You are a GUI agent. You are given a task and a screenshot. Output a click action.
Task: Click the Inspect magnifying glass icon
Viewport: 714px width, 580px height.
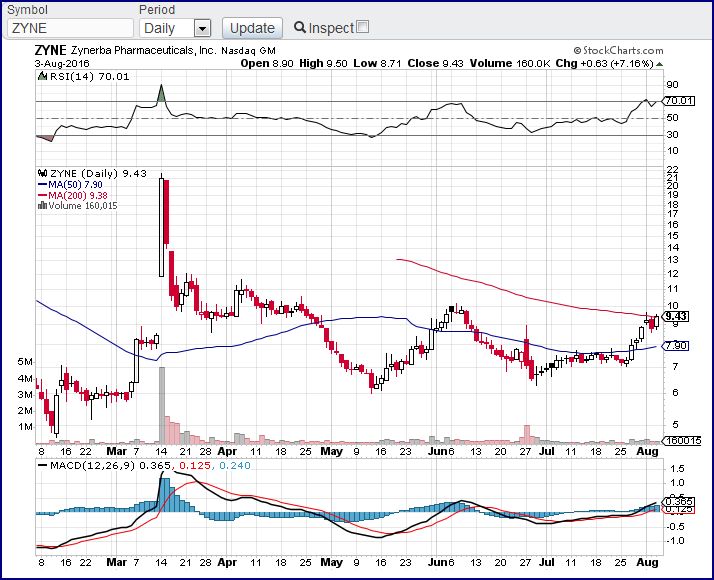(x=300, y=27)
